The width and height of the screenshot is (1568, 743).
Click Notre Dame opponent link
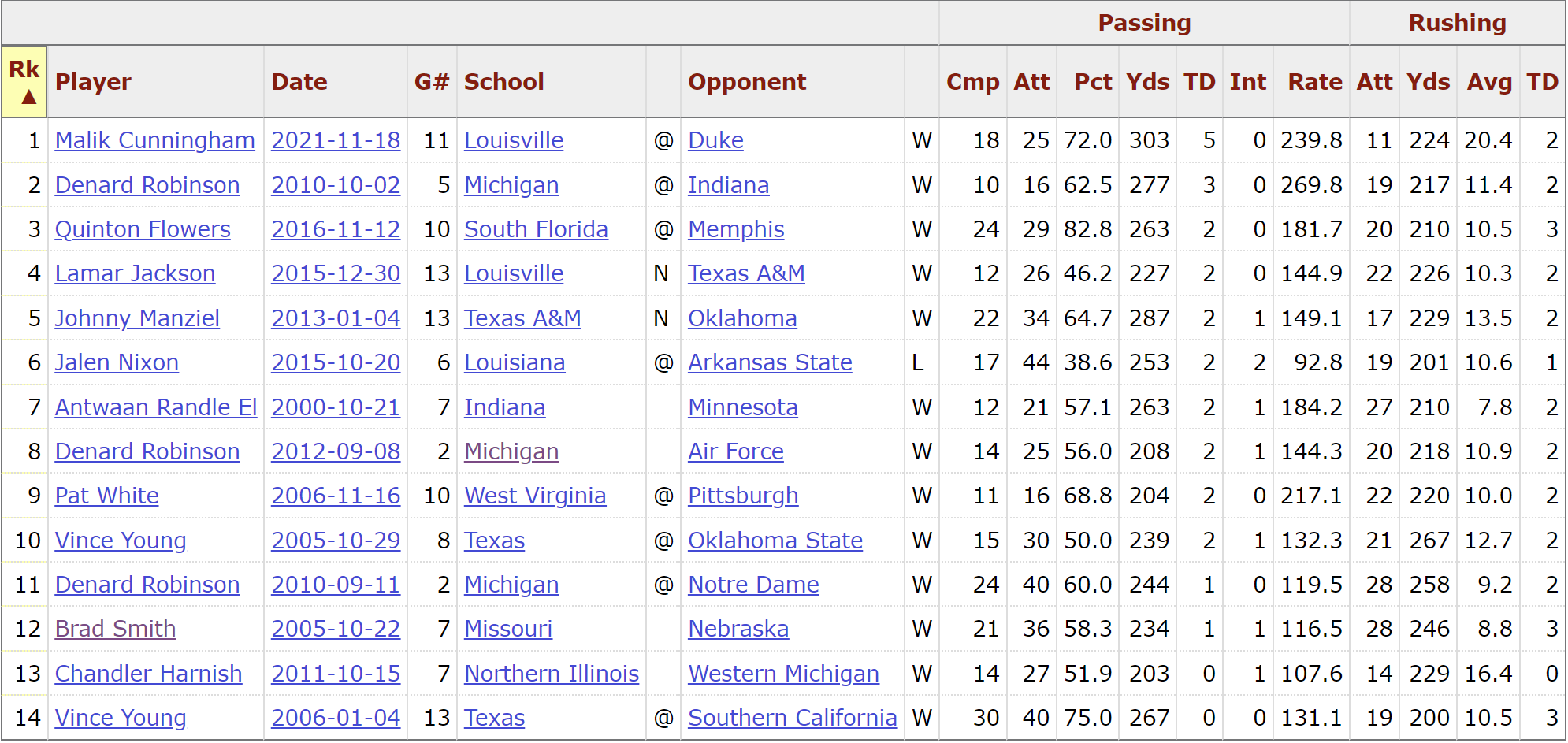(x=753, y=585)
